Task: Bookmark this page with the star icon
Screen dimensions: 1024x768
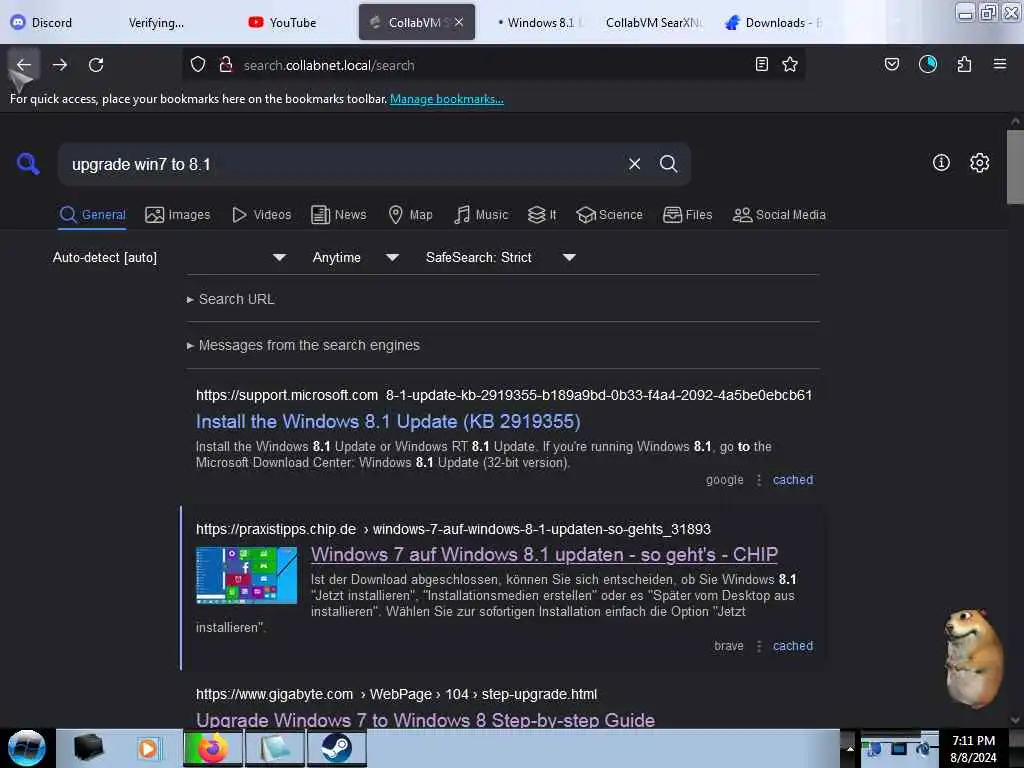Action: pos(790,64)
